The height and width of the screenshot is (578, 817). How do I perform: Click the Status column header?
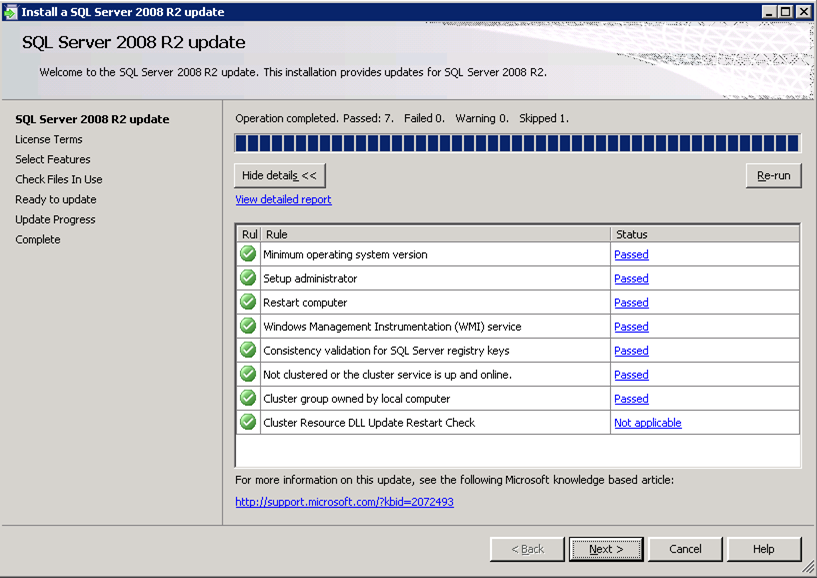[705, 234]
